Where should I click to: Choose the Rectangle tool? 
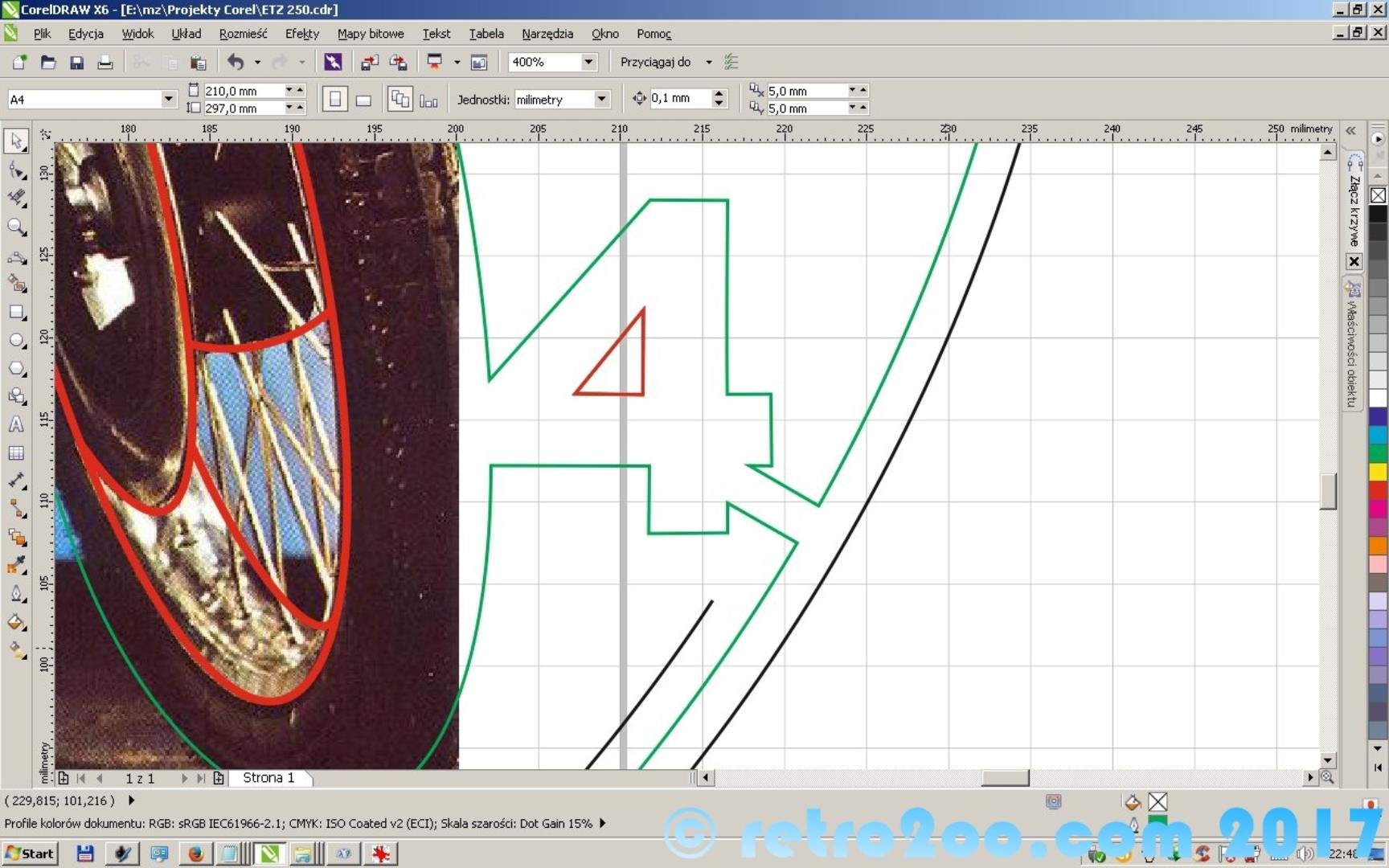pos(16,313)
